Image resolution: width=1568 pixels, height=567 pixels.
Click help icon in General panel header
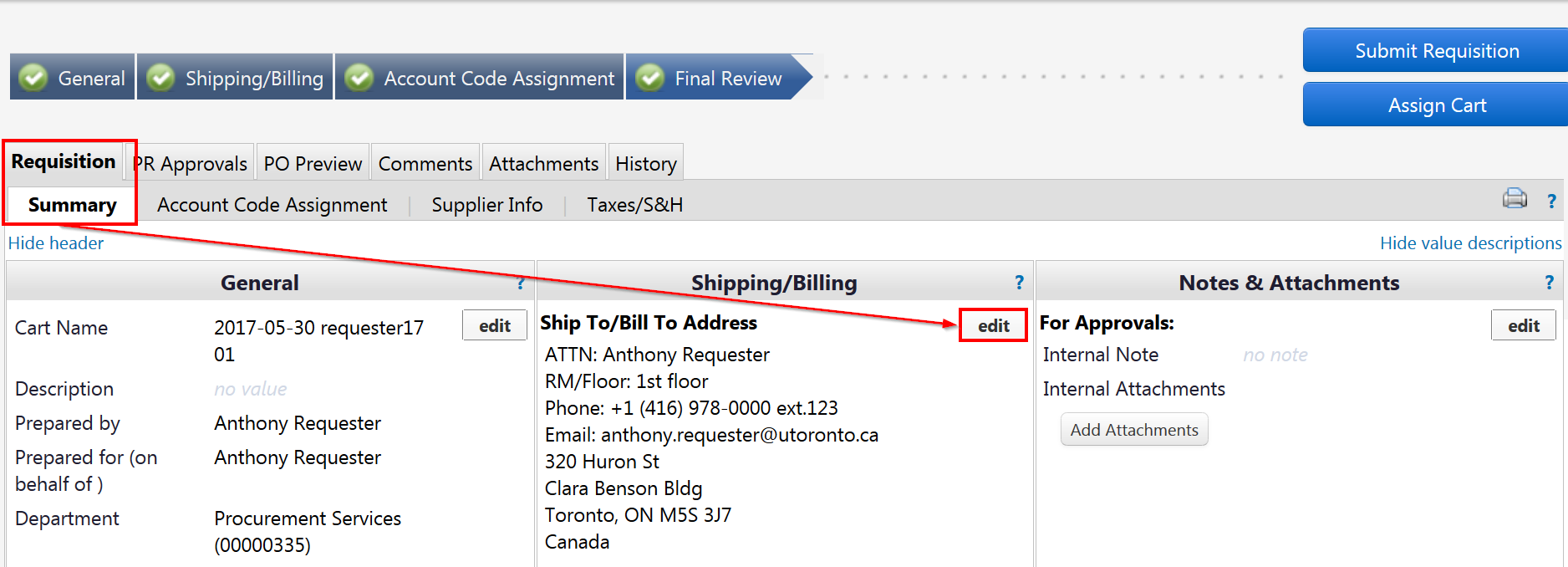click(x=521, y=283)
